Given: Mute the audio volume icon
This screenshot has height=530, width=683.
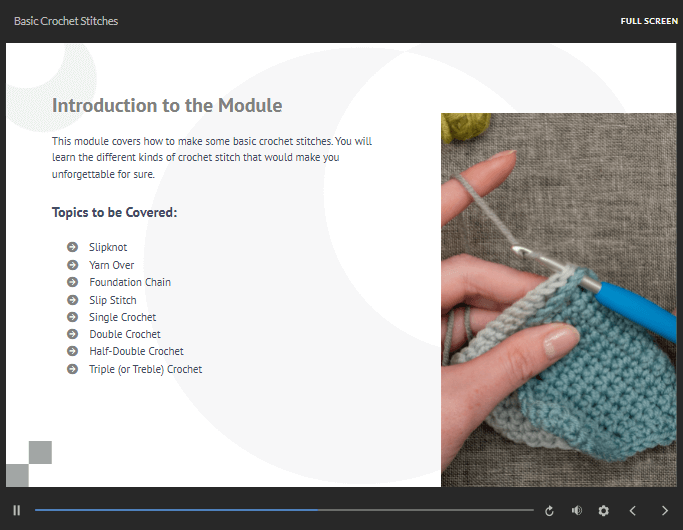Looking at the screenshot, I should pos(577,510).
